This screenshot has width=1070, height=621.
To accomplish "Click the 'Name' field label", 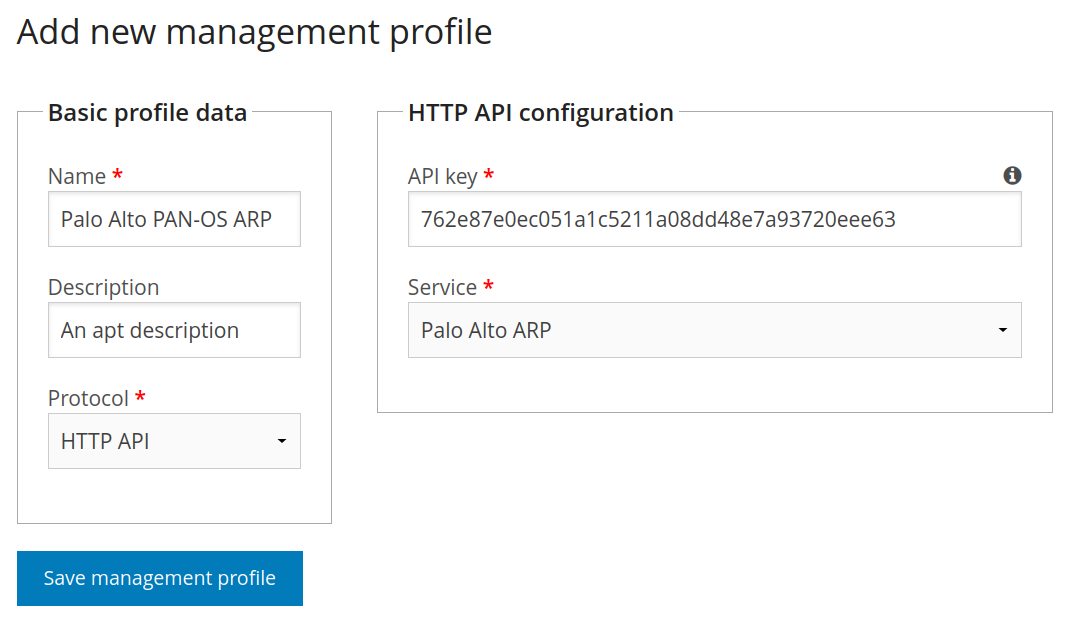I will tap(77, 176).
